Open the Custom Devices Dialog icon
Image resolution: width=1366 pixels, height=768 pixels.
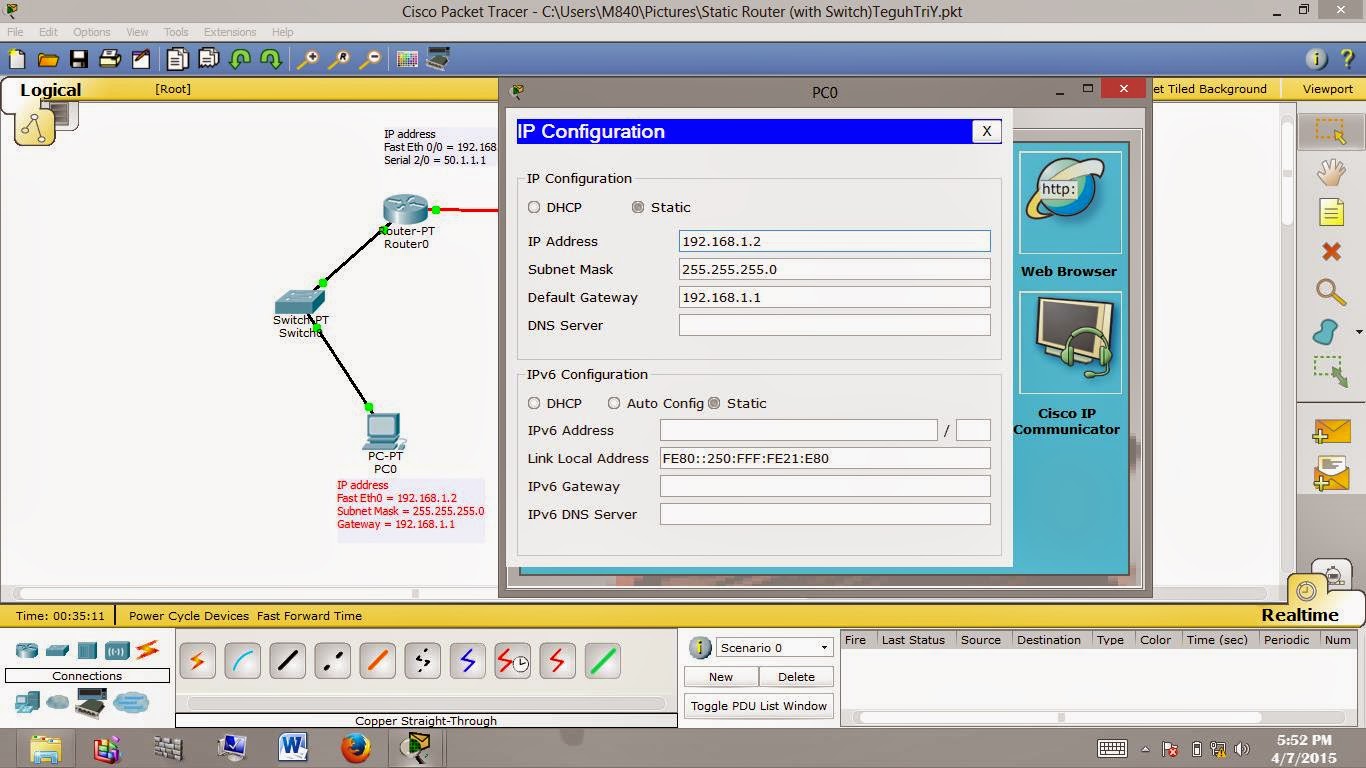(x=438, y=59)
